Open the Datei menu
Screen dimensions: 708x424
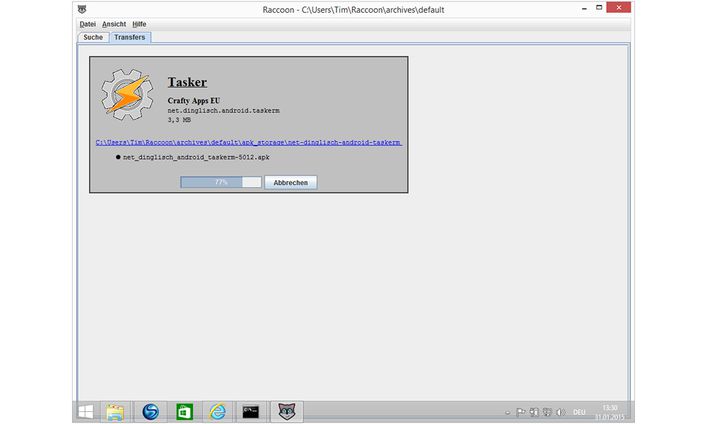click(88, 24)
